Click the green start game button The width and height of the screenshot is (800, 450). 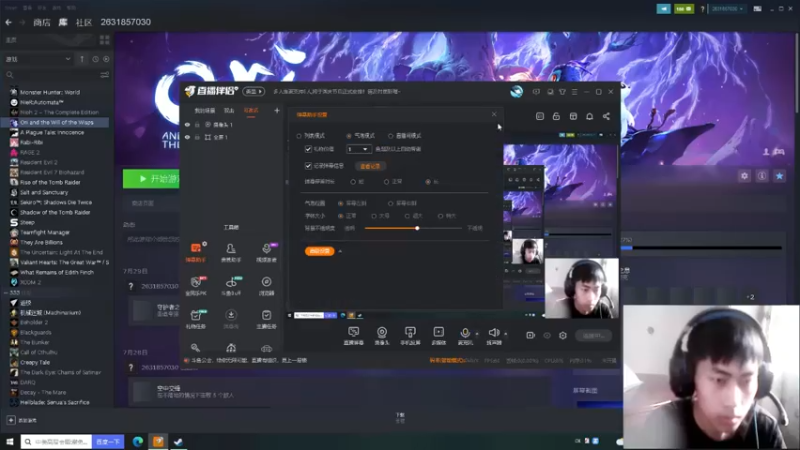152,179
